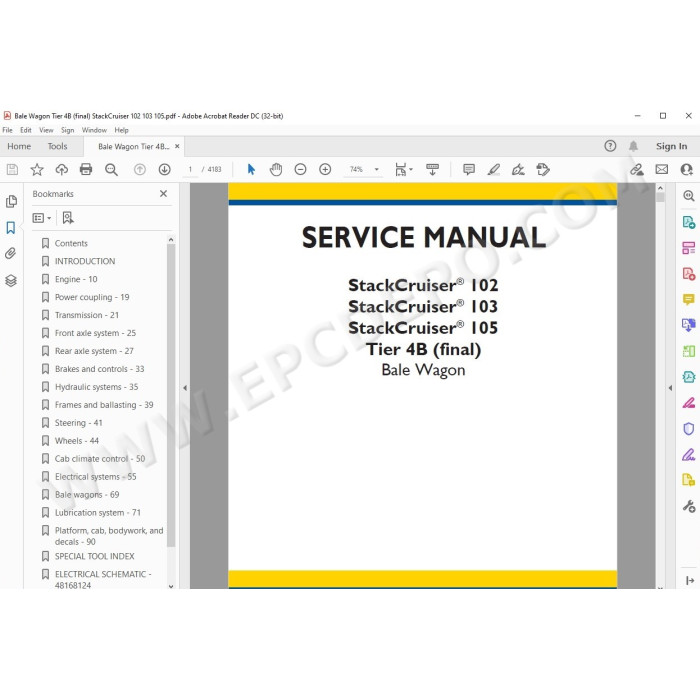Click the stamp tool icon
Screen dimensions: 700x700
click(543, 169)
